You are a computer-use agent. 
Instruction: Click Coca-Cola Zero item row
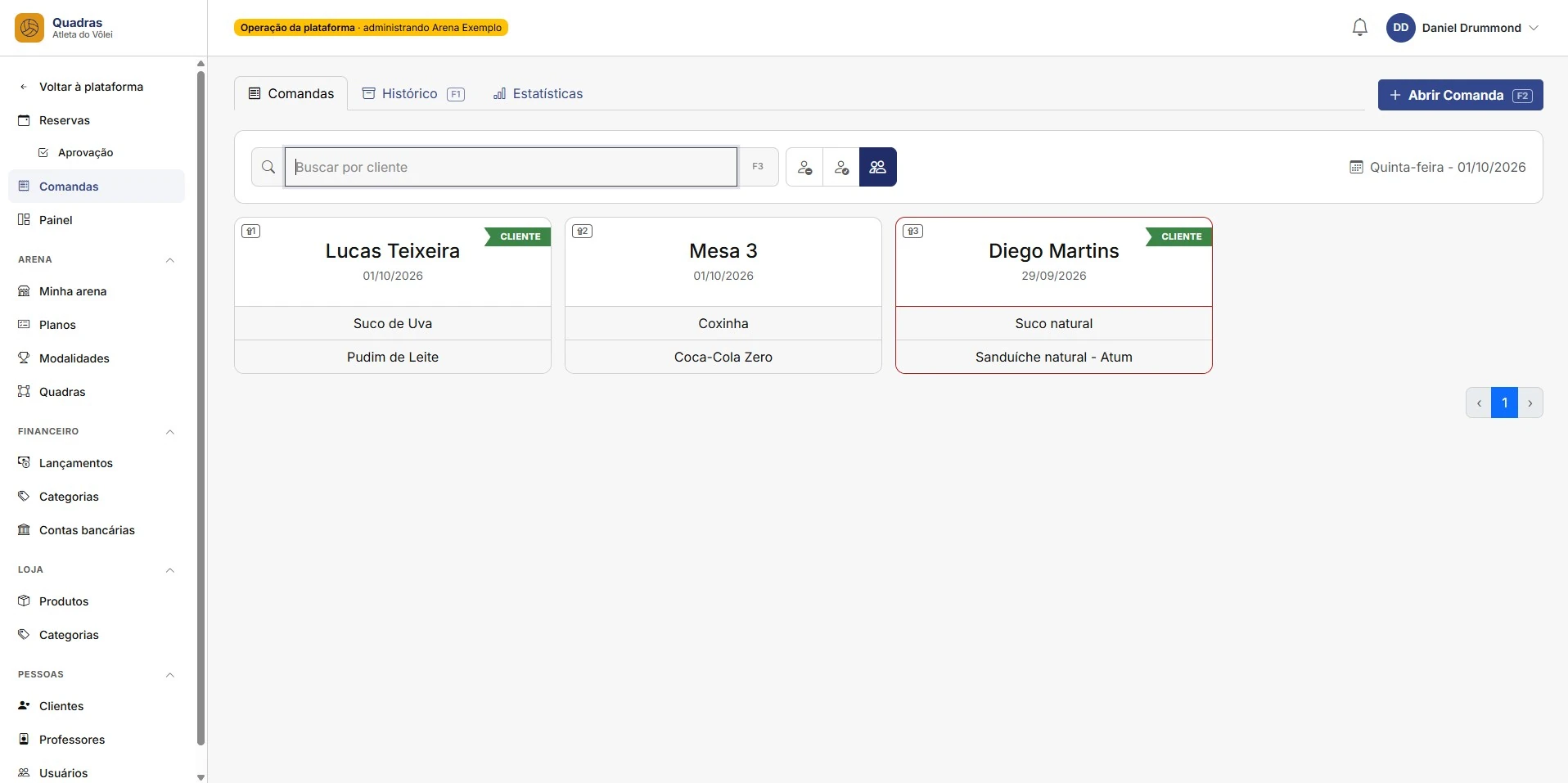tap(723, 357)
